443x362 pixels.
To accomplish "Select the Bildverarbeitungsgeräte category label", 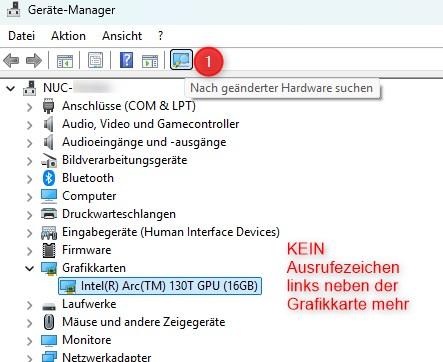I will (x=125, y=160).
